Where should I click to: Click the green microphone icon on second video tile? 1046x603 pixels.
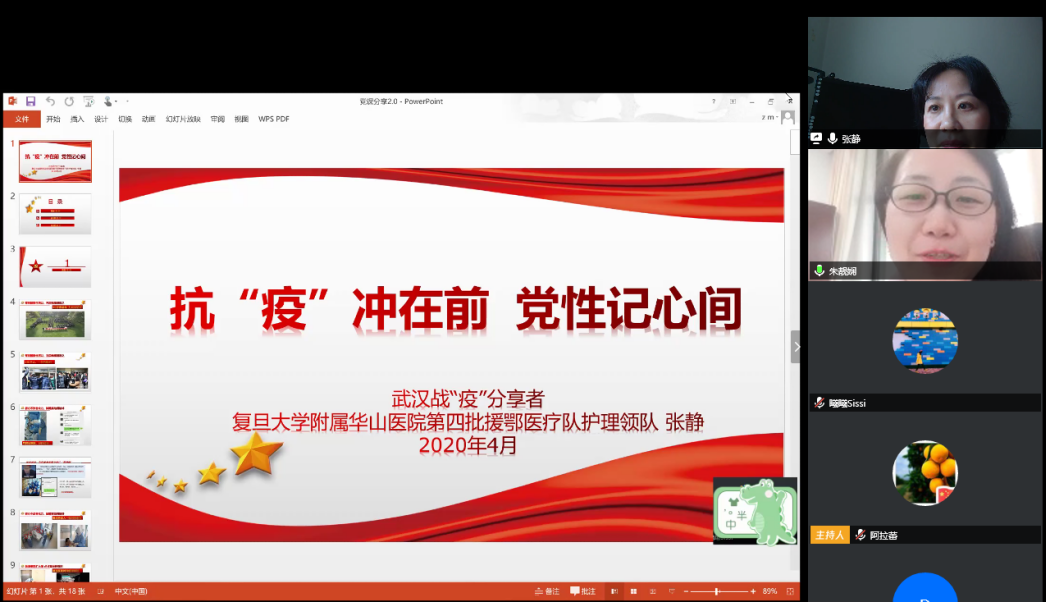coord(819,271)
